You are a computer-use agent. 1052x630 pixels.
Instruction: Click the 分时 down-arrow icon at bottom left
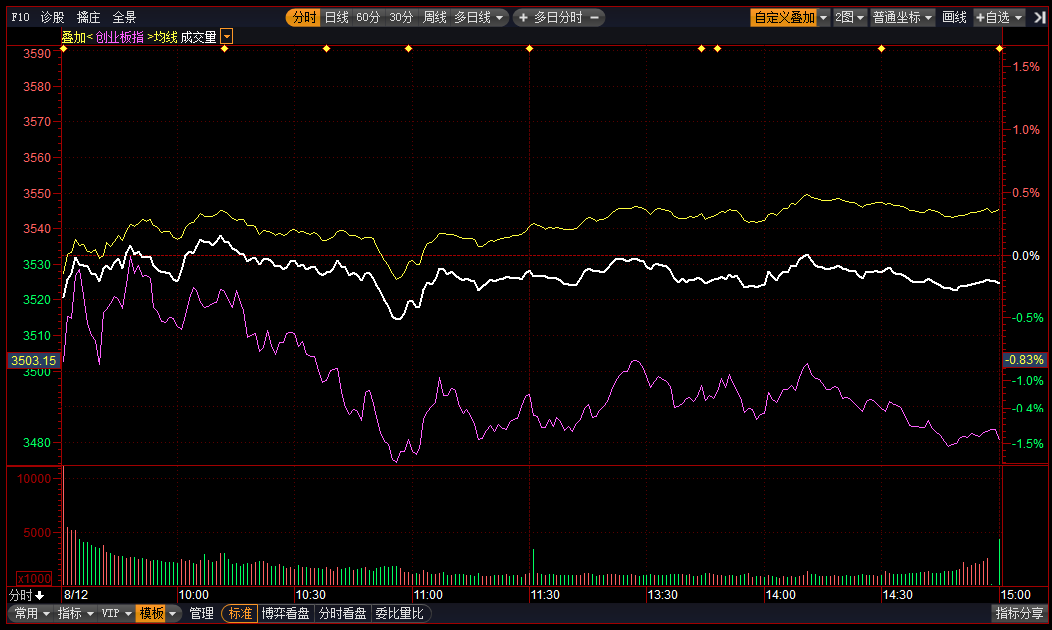coord(40,595)
